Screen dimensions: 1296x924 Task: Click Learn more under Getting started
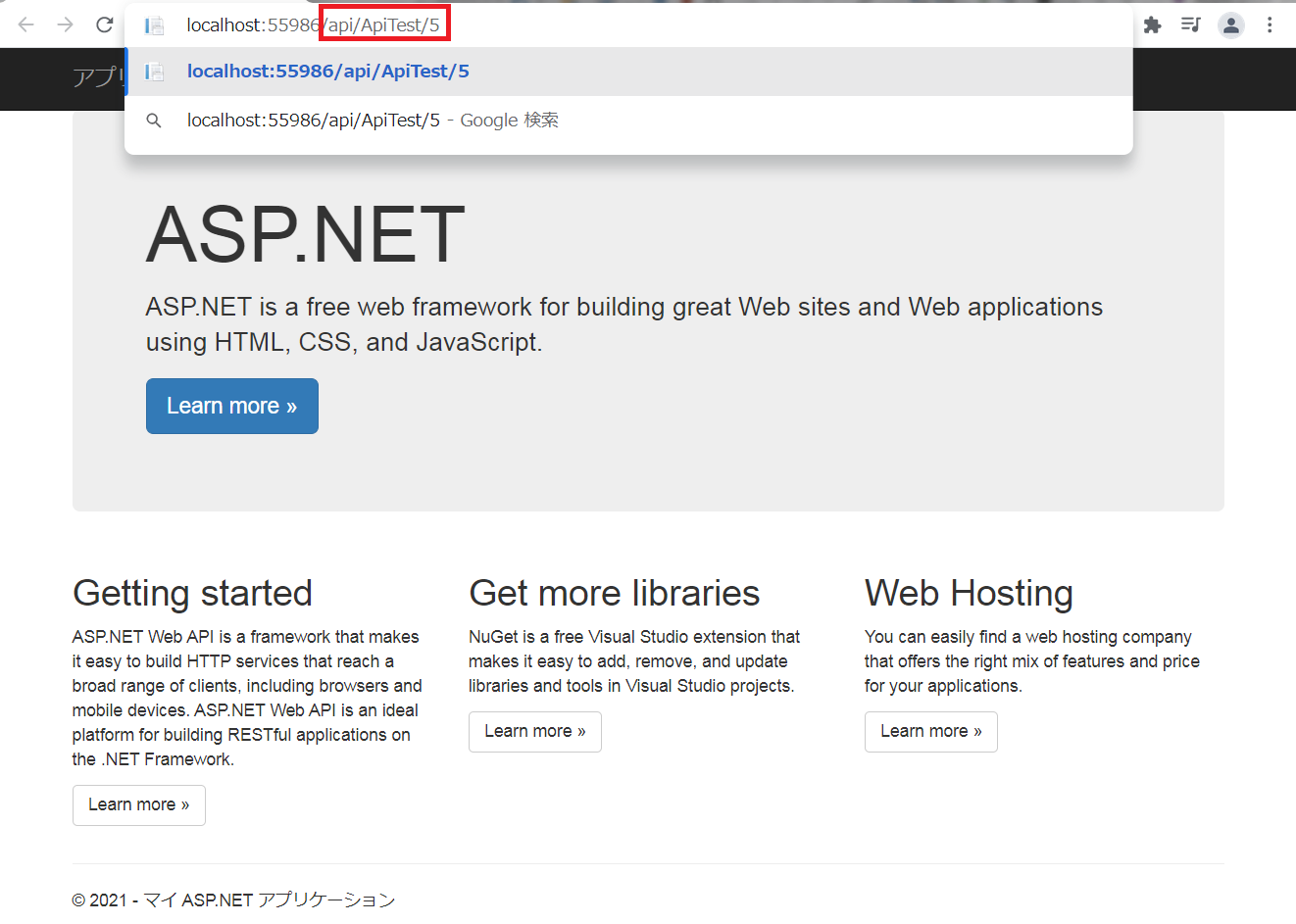[138, 804]
